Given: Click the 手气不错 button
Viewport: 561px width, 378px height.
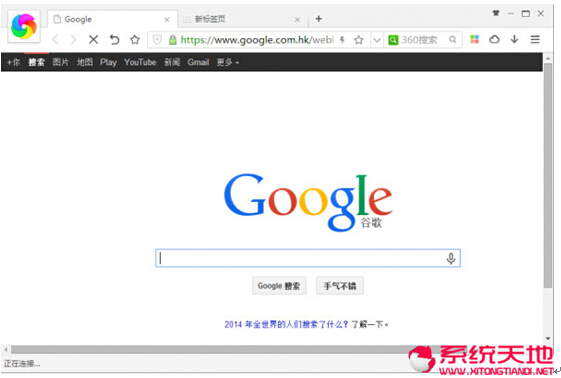Looking at the screenshot, I should (x=340, y=286).
